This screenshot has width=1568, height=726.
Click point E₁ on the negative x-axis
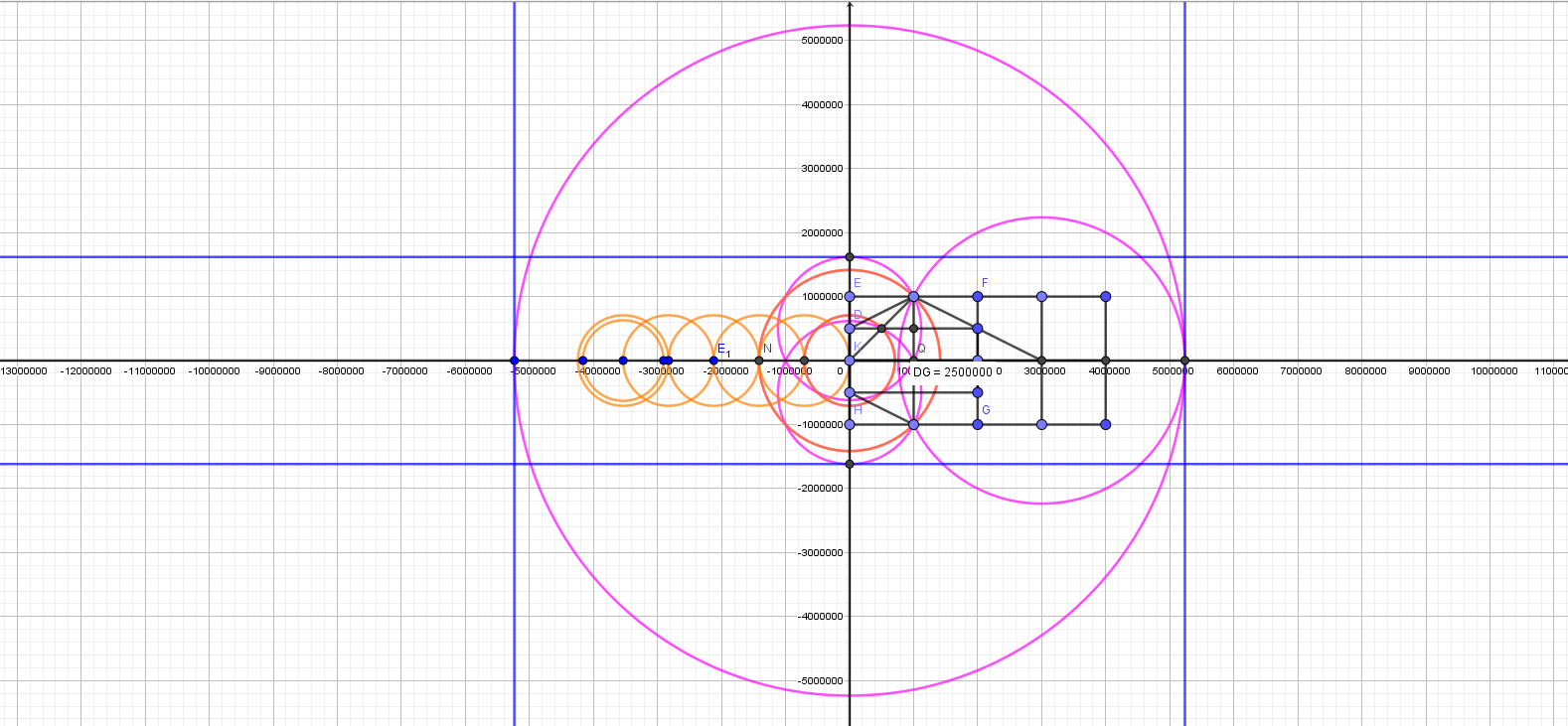point(713,361)
